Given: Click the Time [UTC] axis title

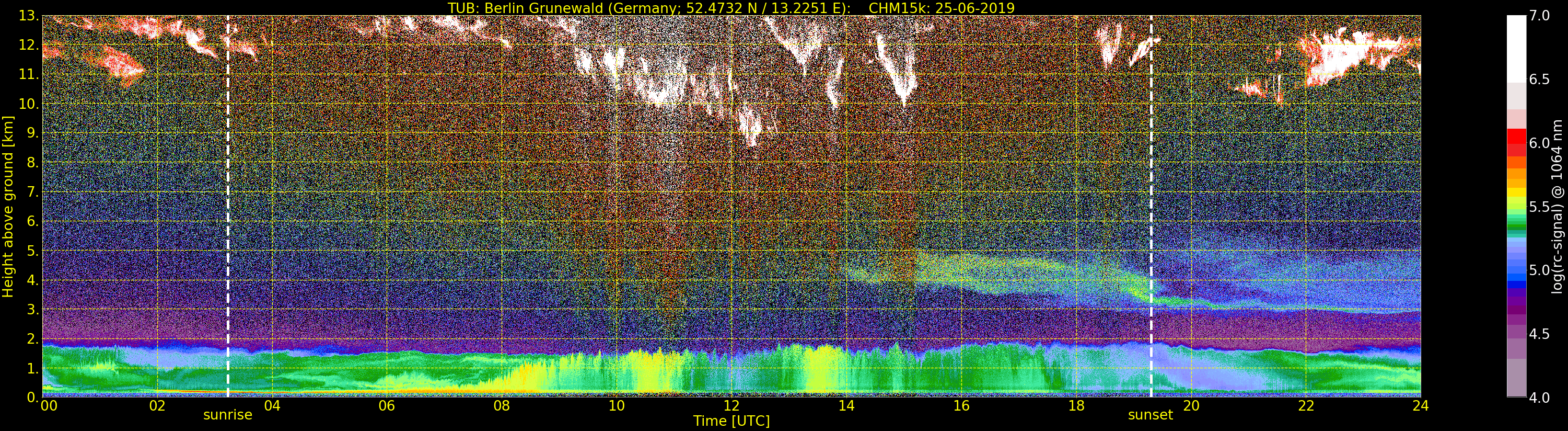Looking at the screenshot, I should coord(731,421).
